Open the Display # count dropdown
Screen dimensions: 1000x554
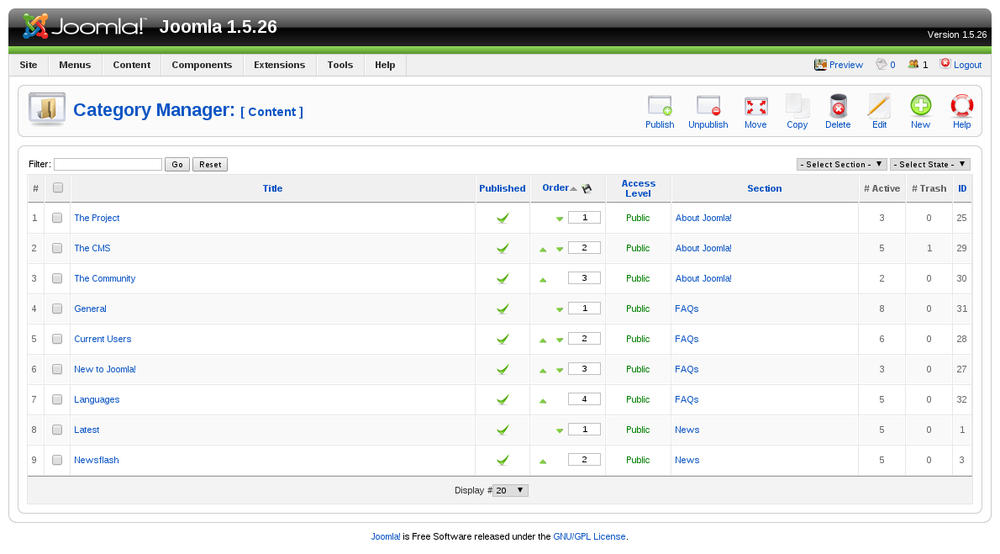[x=510, y=490]
